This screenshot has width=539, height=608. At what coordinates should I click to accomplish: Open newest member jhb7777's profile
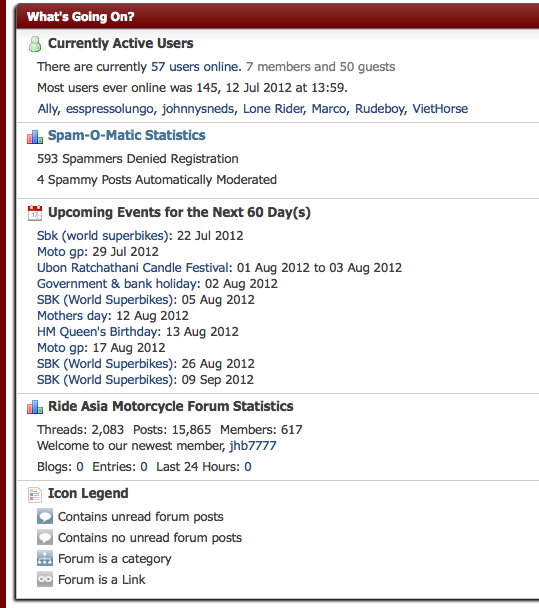pos(253,446)
